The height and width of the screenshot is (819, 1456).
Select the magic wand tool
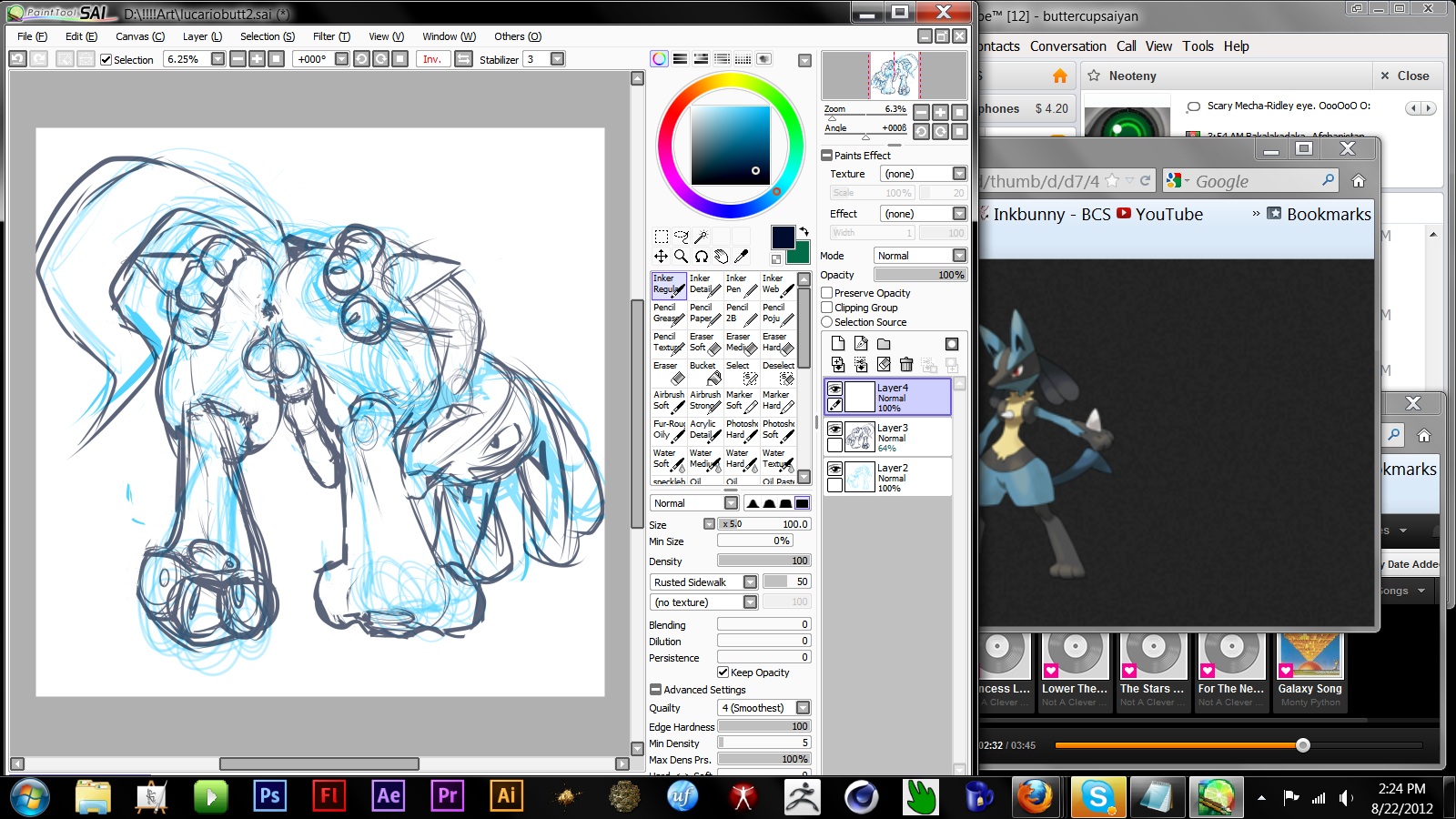click(x=702, y=237)
